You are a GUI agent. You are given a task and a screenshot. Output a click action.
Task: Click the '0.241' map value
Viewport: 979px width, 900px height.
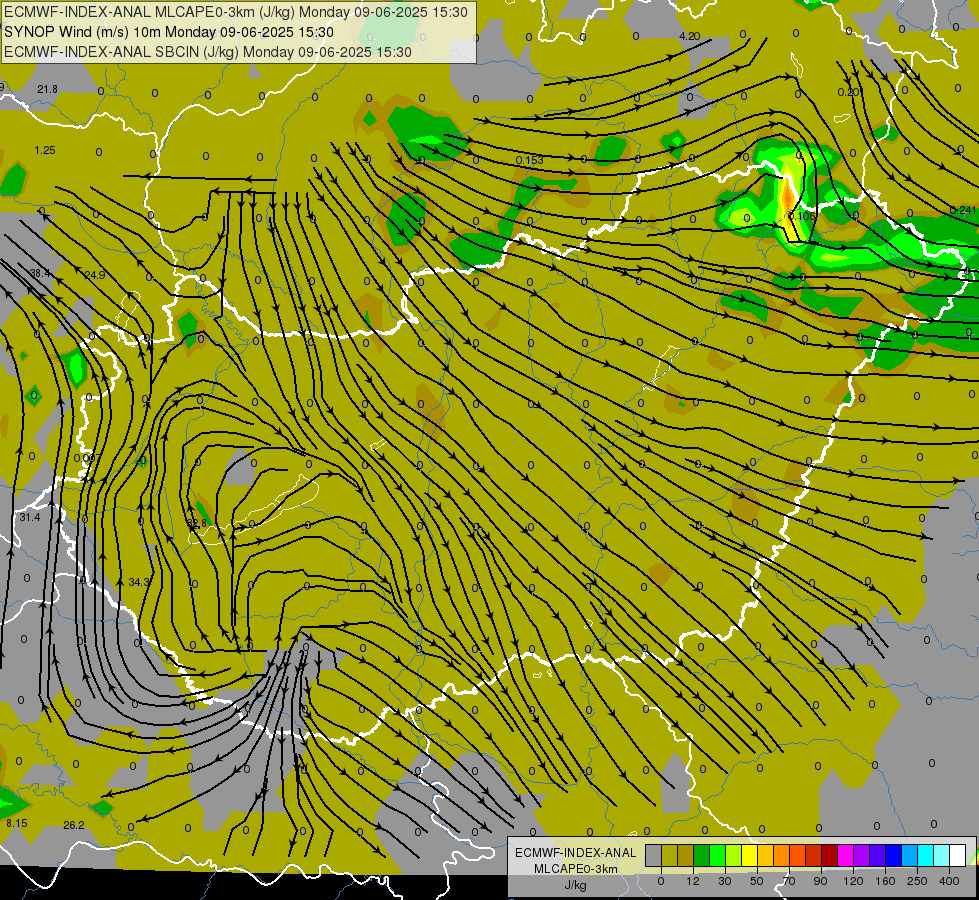pos(963,210)
